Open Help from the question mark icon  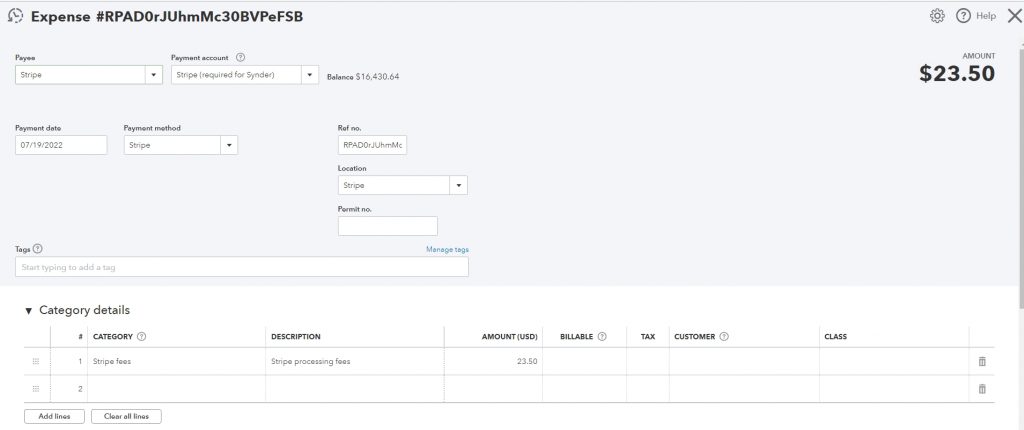pyautogui.click(x=963, y=16)
